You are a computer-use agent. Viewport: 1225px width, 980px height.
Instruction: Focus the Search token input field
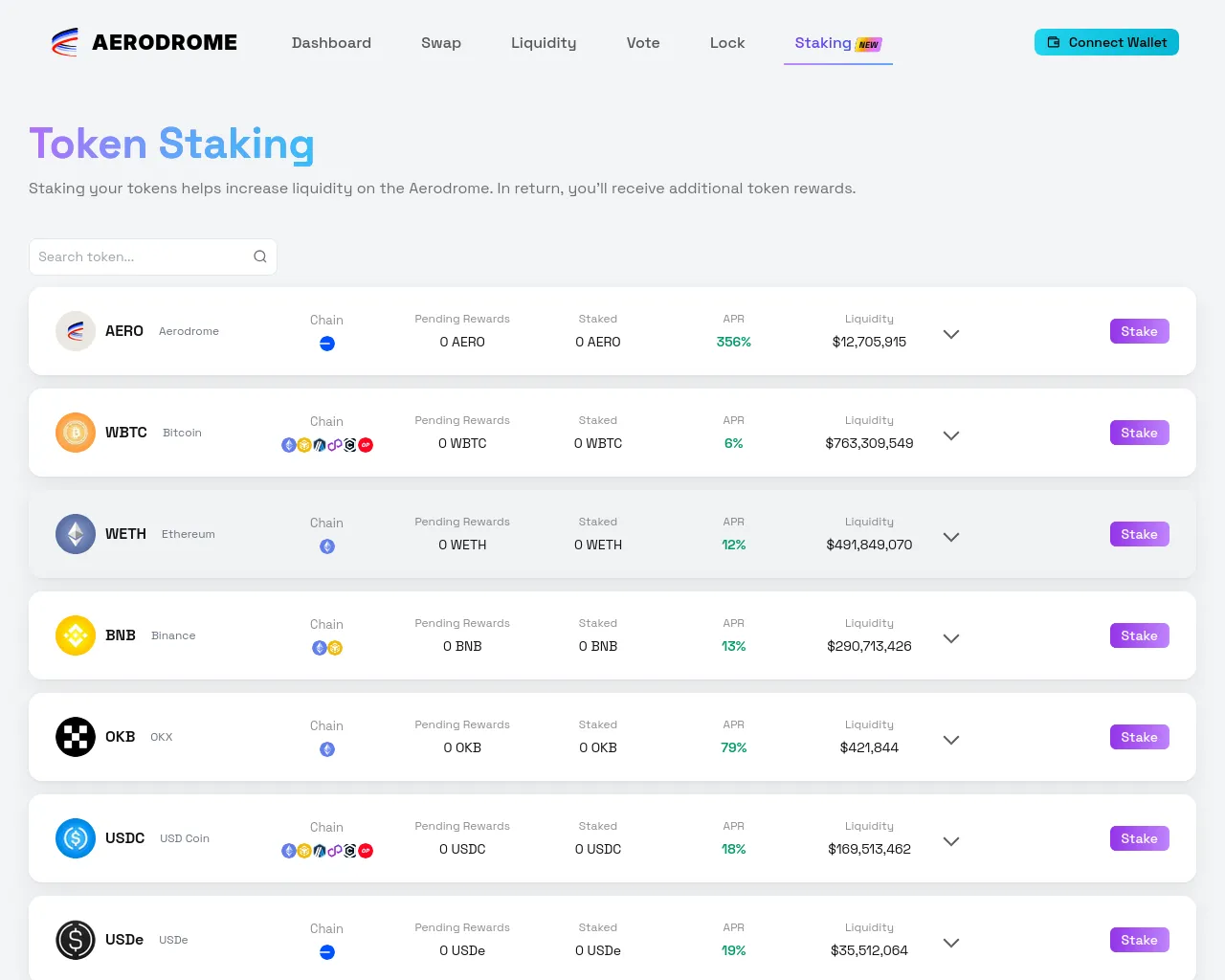click(153, 256)
